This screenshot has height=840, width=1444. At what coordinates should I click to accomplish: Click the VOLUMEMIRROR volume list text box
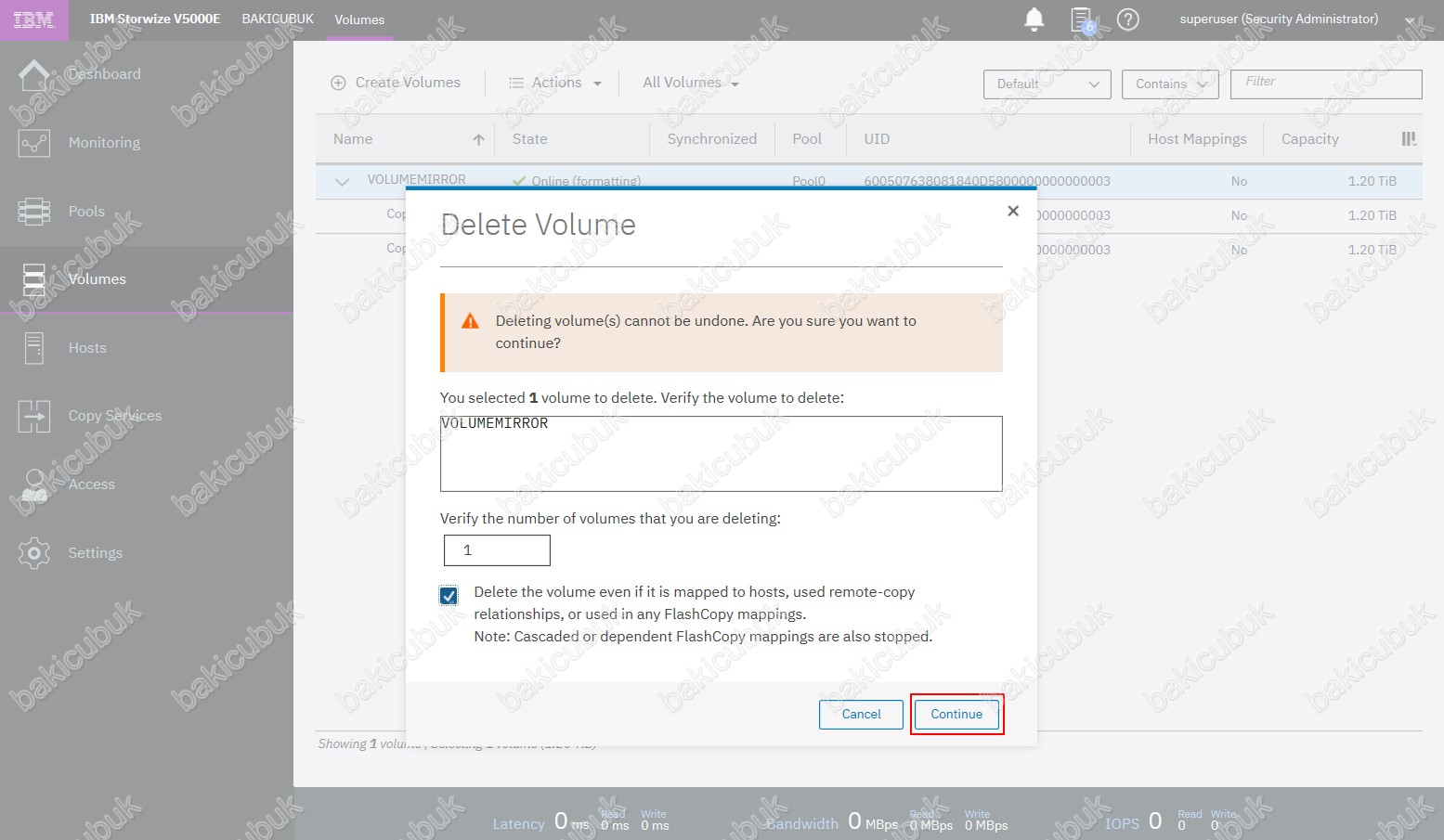(x=721, y=454)
